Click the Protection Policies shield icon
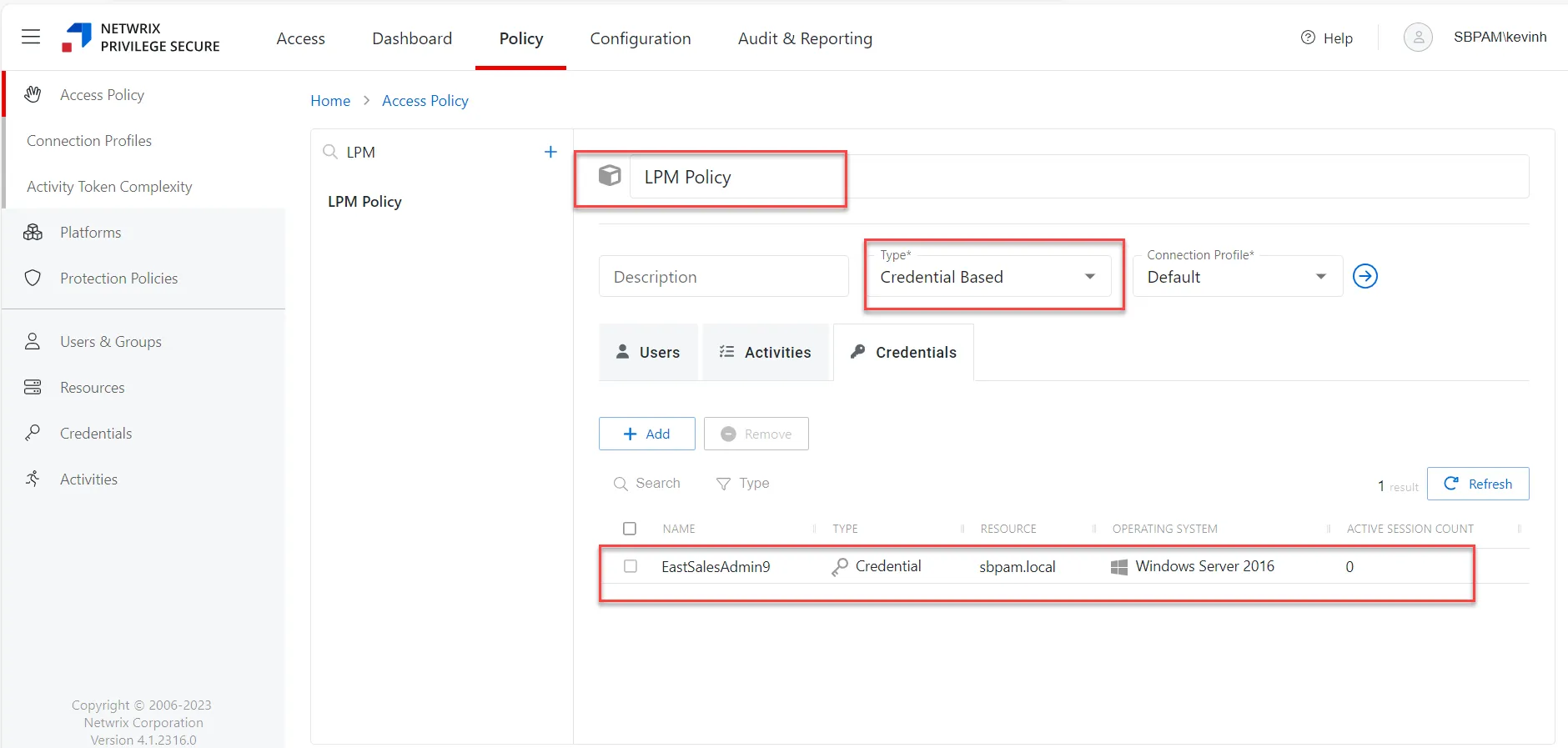1568x748 pixels. (33, 278)
